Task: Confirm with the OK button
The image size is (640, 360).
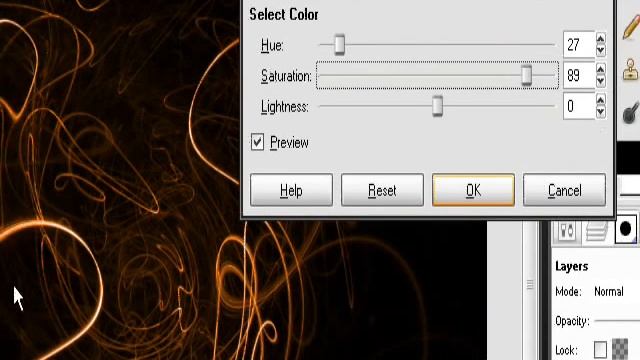Action: pos(473,190)
